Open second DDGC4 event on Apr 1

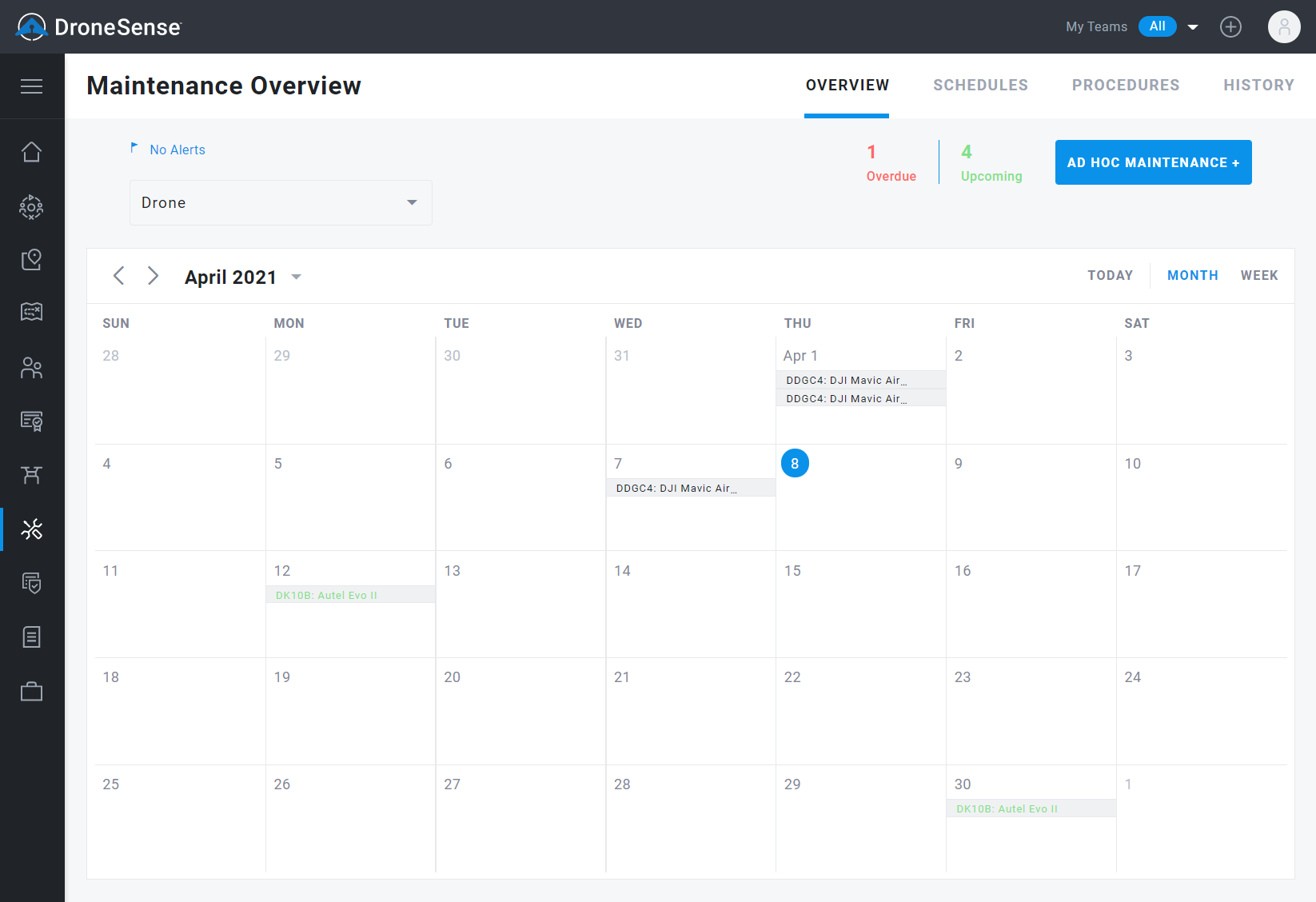tap(860, 399)
